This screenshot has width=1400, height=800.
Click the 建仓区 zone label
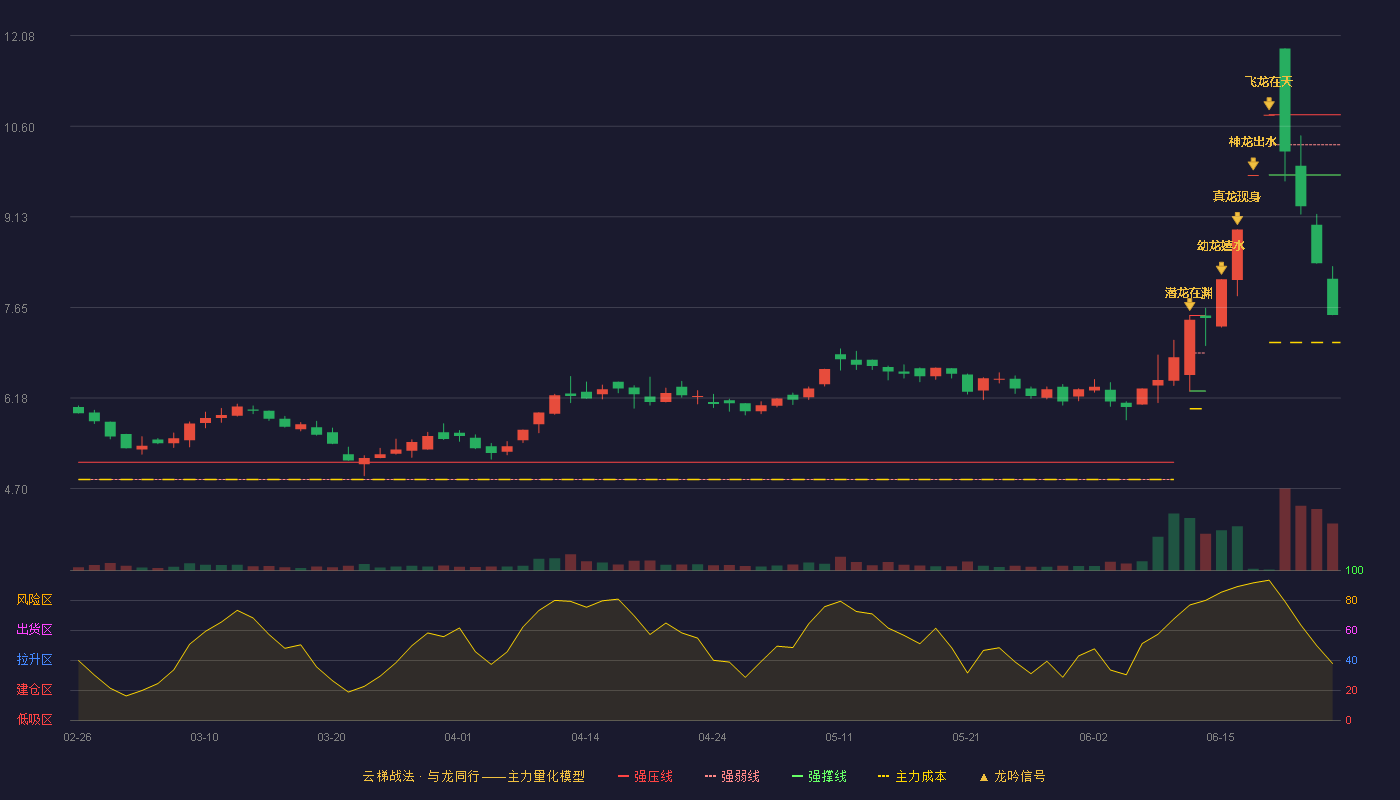coord(34,690)
